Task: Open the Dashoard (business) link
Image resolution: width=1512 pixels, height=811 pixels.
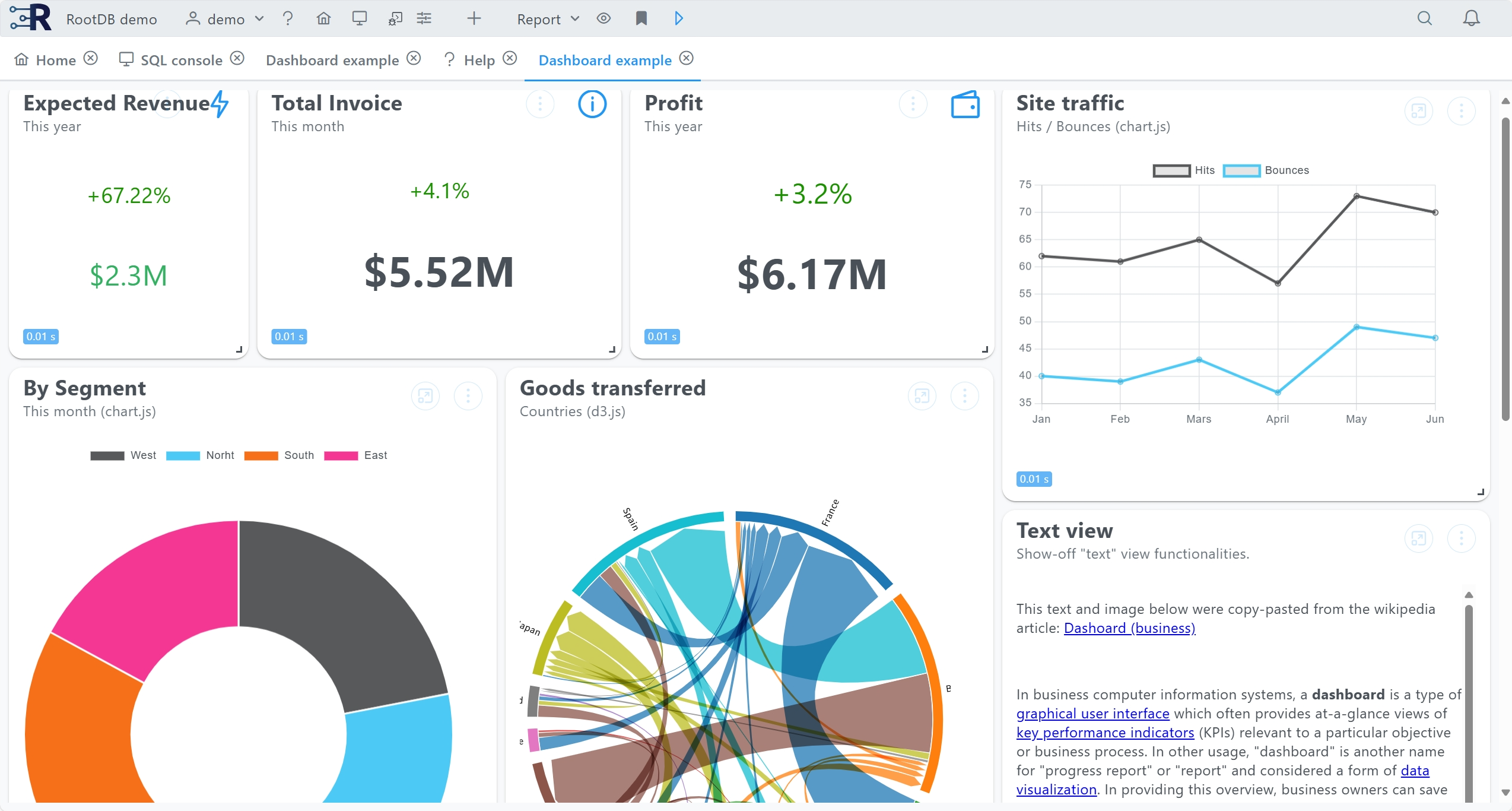Action: tap(1129, 628)
